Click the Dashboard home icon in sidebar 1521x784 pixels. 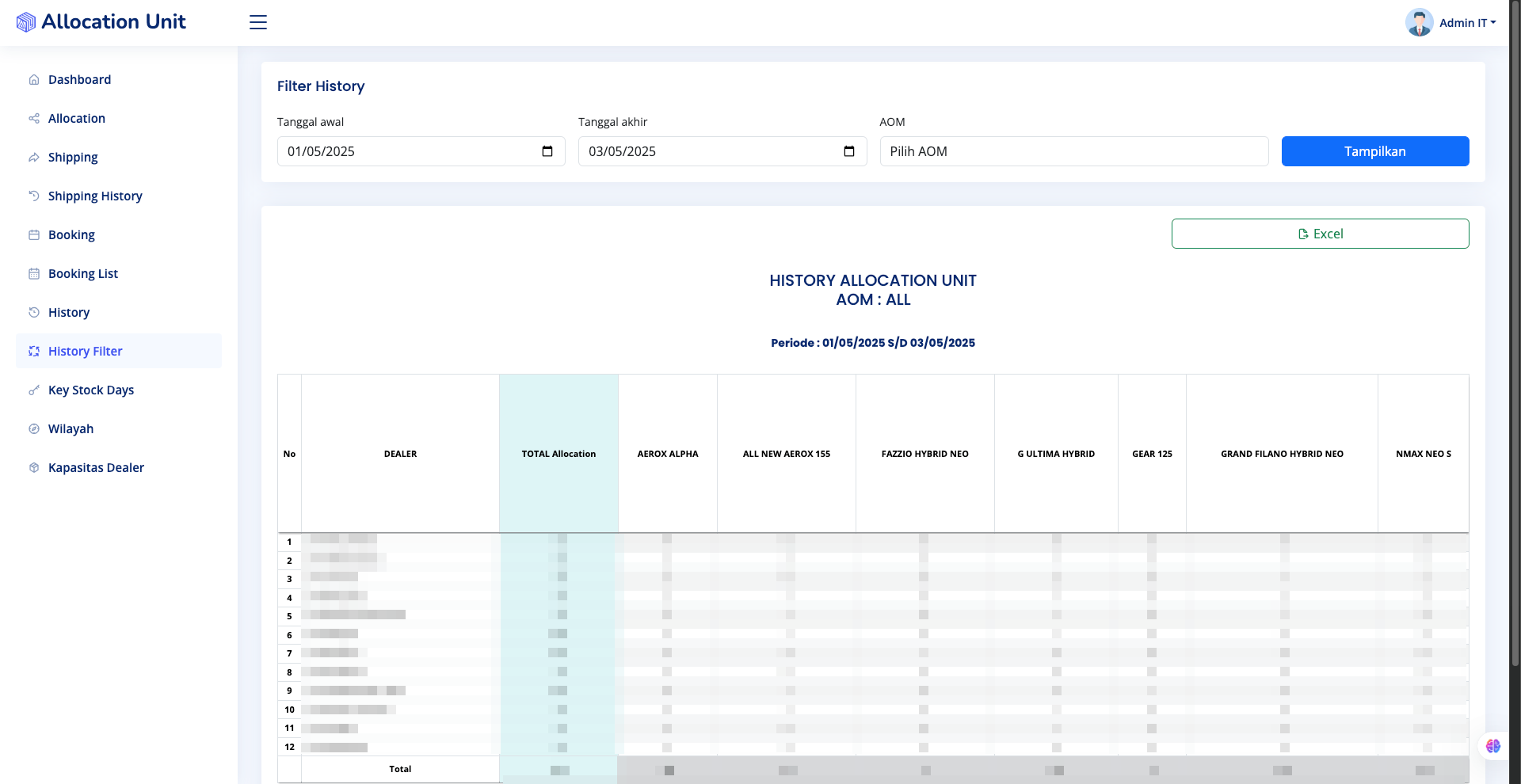click(34, 80)
